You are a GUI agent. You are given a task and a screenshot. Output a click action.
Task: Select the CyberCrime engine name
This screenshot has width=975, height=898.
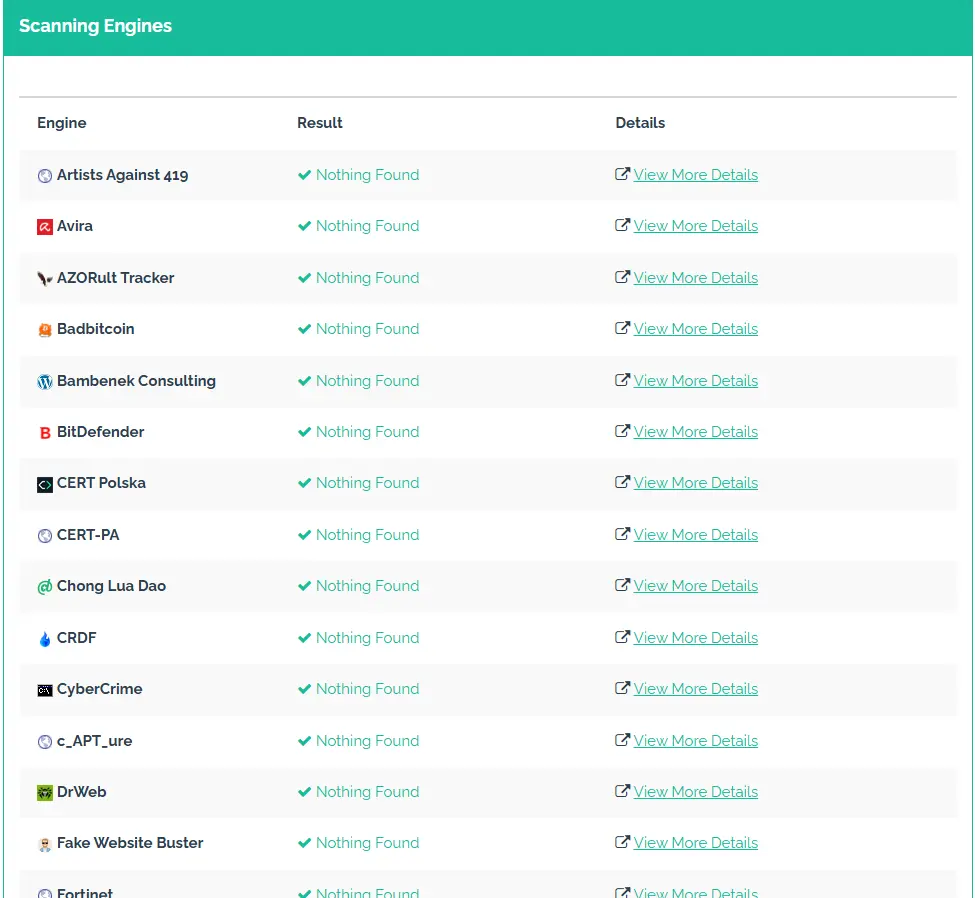[99, 689]
